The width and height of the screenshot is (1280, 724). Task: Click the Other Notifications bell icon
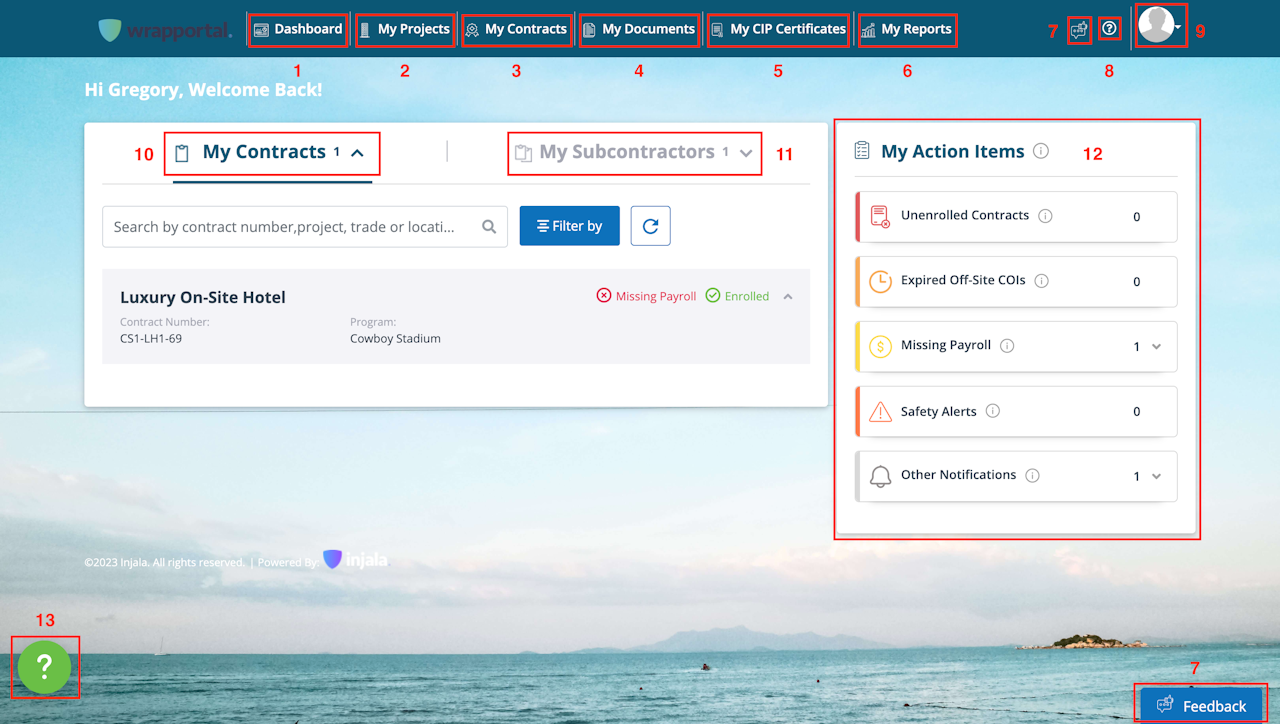(x=880, y=476)
